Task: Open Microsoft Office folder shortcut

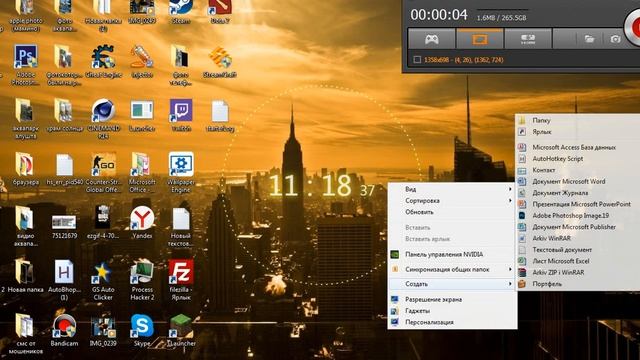Action: coord(142,172)
